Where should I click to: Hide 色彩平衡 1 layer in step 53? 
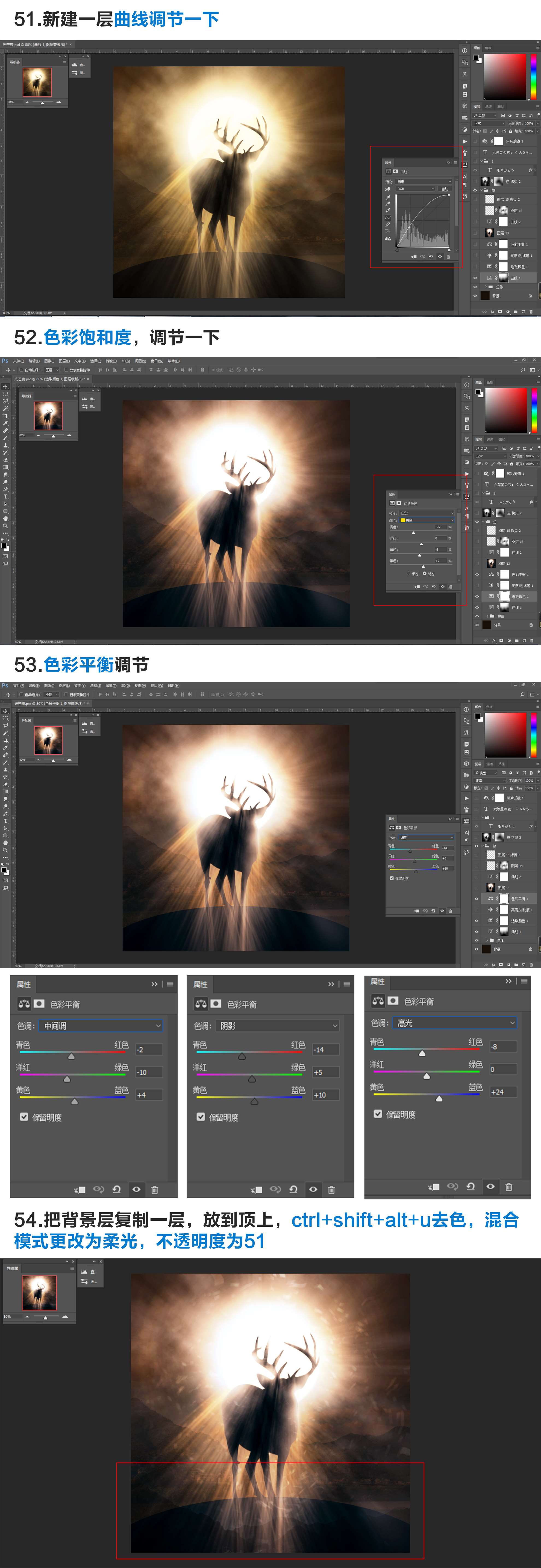coord(477,899)
